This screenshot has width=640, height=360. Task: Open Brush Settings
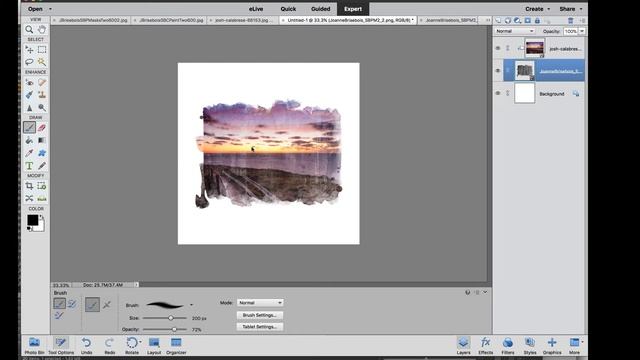[260, 315]
